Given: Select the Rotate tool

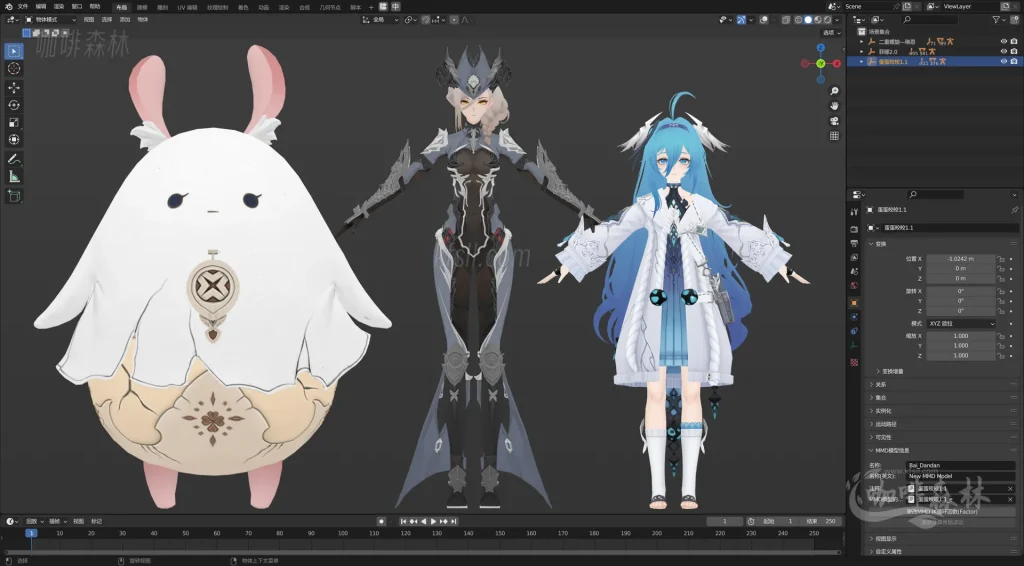Looking at the screenshot, I should pos(14,105).
